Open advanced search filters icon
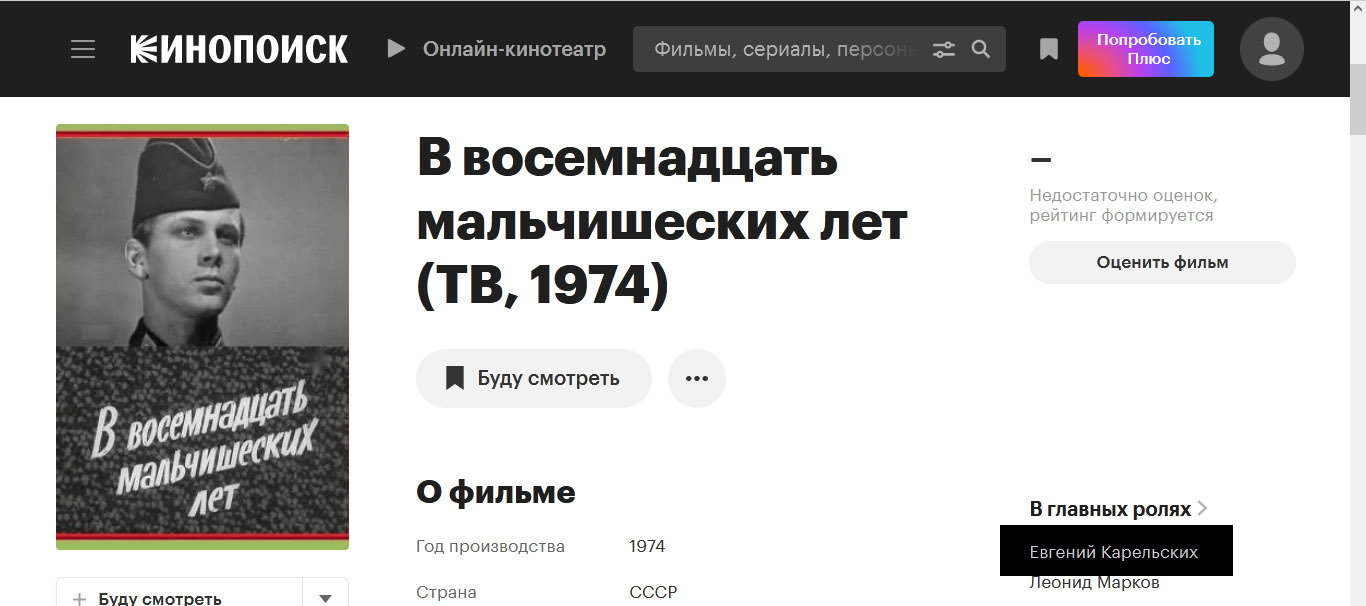The image size is (1366, 606). click(x=943, y=49)
